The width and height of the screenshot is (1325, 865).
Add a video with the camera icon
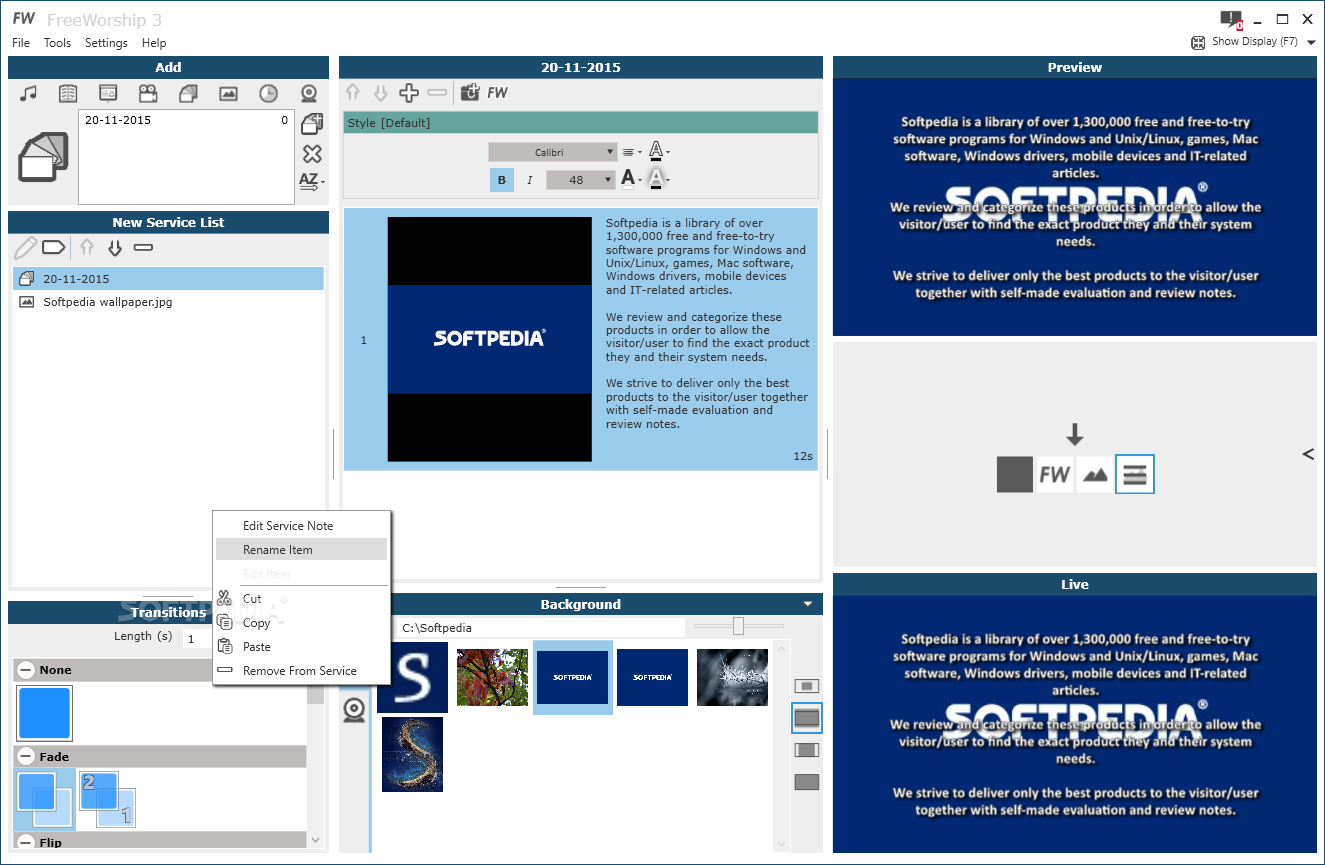coord(148,93)
